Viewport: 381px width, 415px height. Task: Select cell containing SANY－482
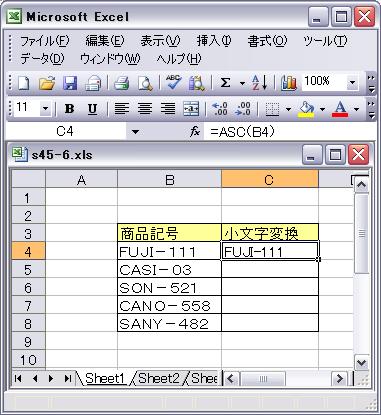(x=169, y=323)
